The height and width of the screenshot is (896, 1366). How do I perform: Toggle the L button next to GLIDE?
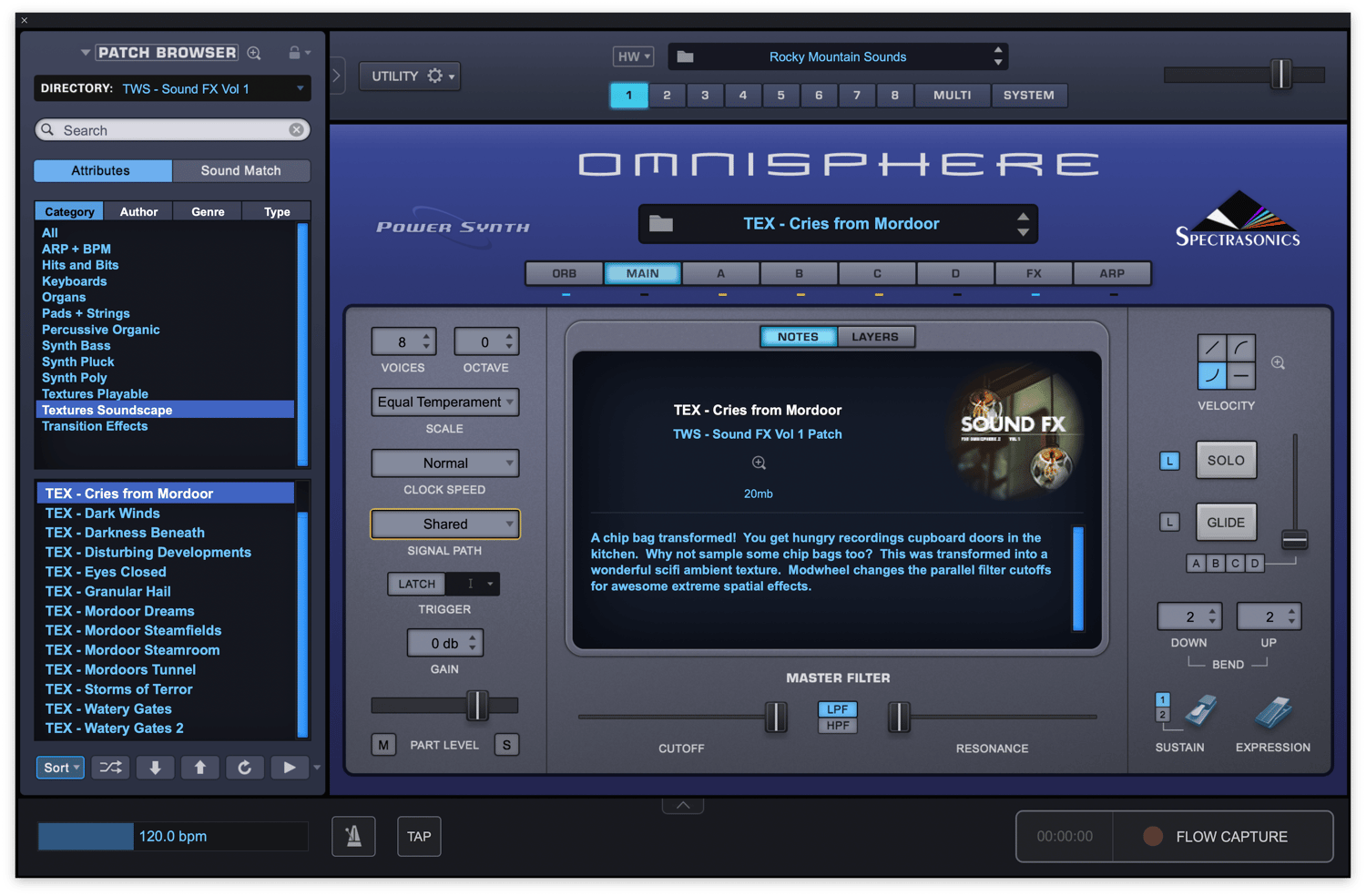click(1170, 522)
